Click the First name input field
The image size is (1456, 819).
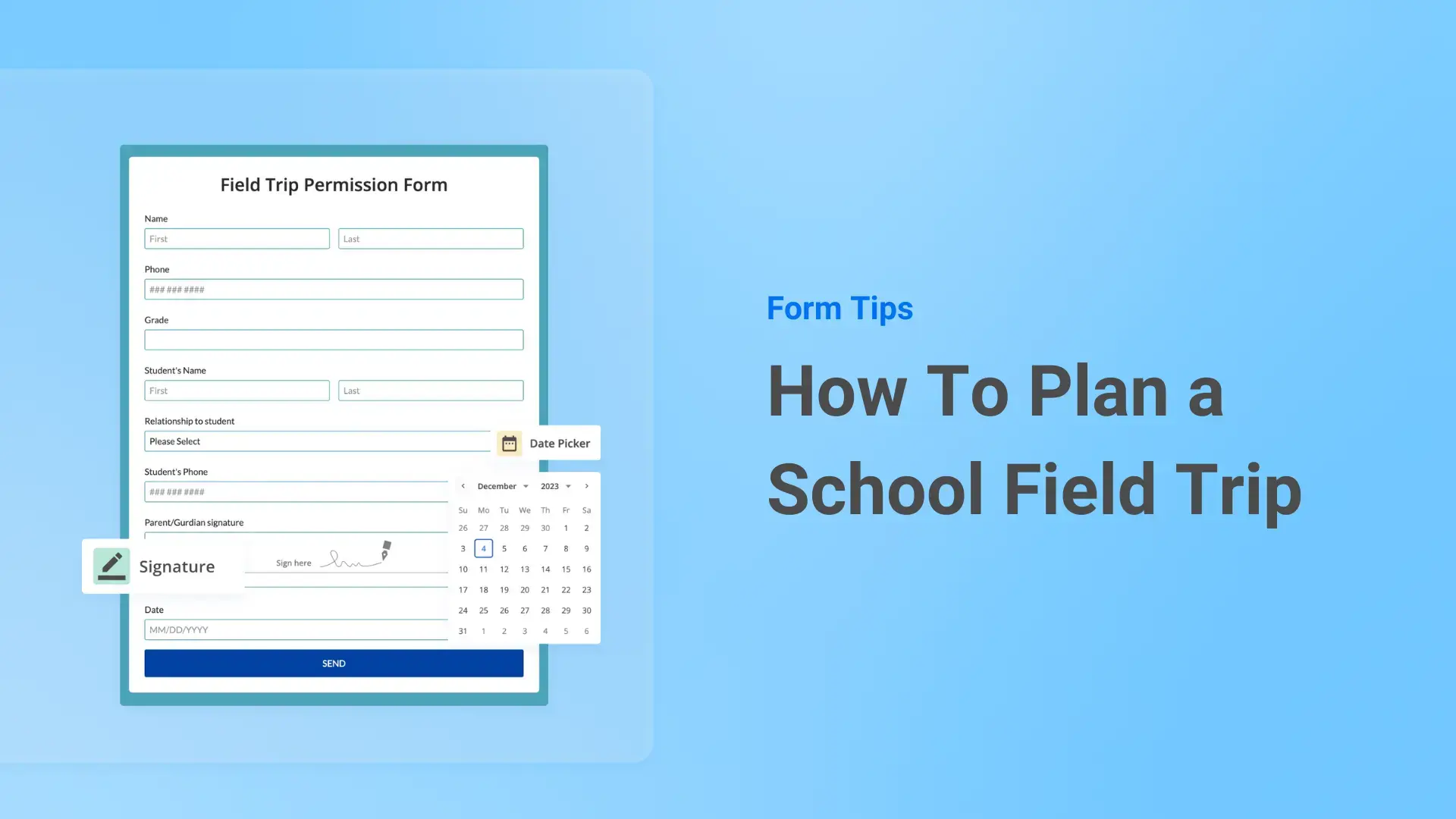tap(236, 238)
